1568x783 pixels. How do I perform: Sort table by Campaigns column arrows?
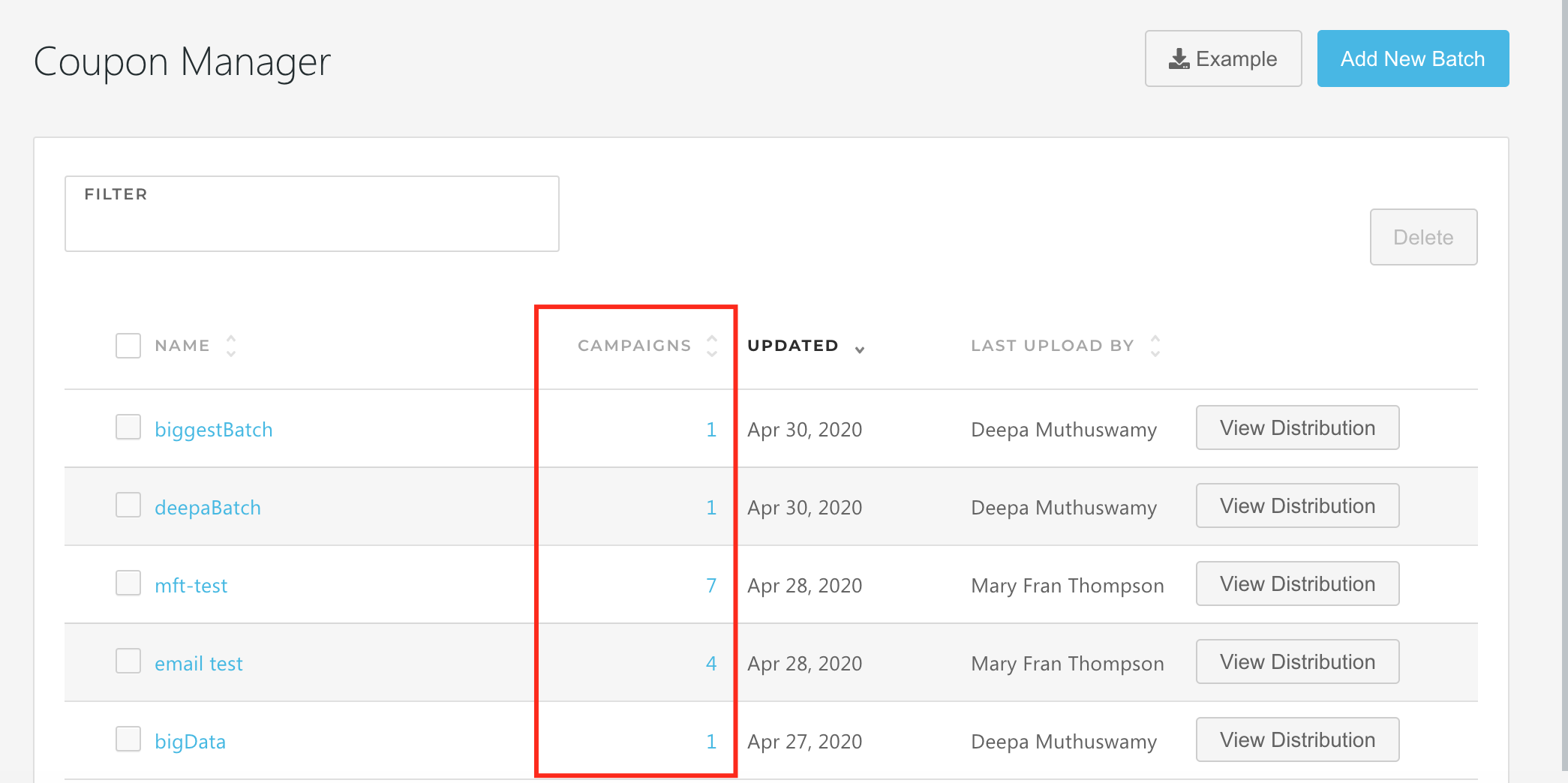pyautogui.click(x=711, y=346)
